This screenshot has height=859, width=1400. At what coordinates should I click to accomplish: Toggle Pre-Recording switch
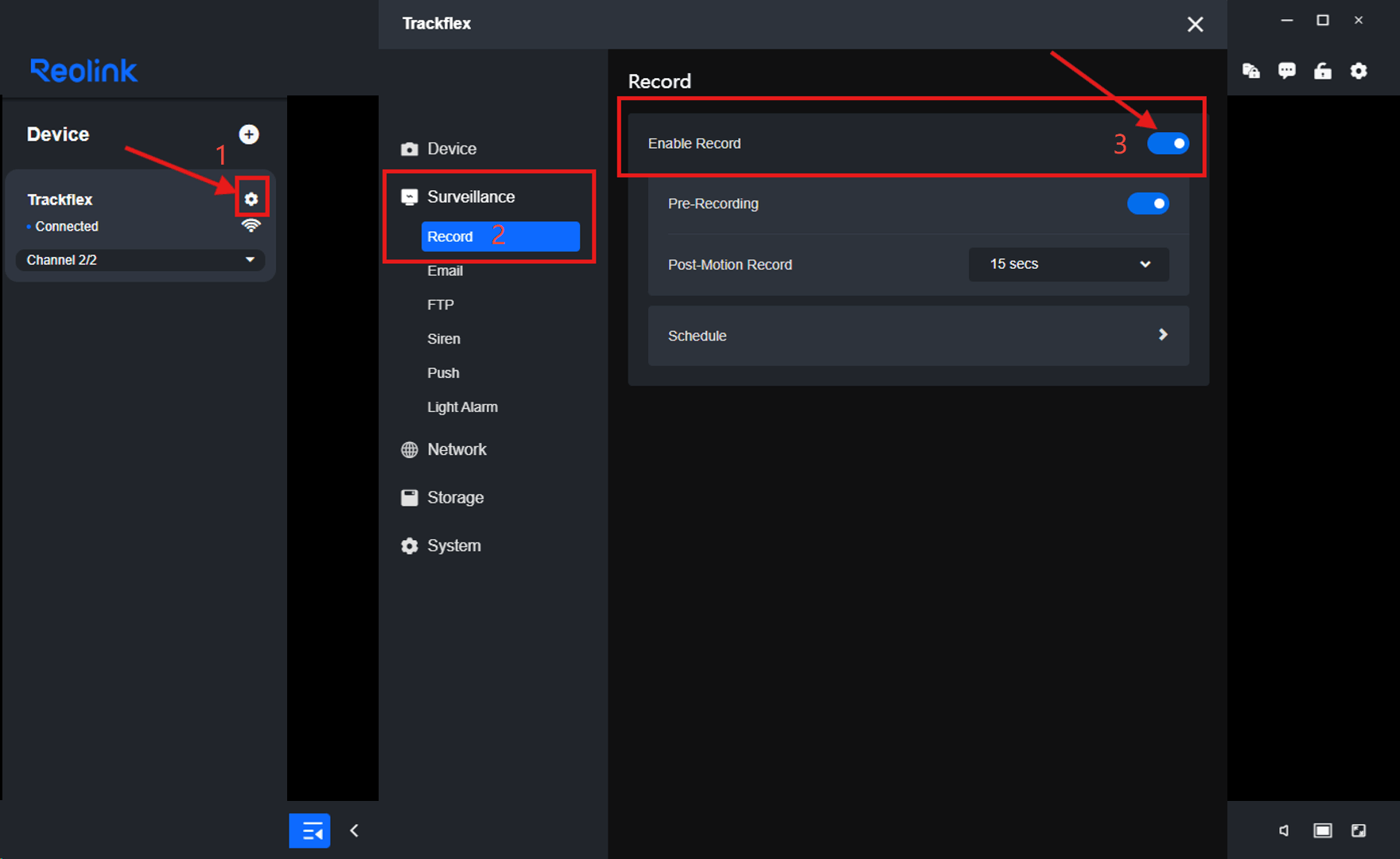(x=1148, y=204)
